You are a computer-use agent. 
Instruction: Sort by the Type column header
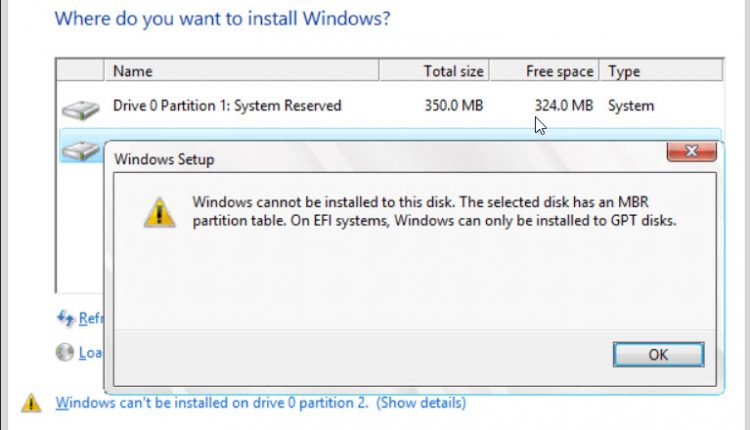[x=661, y=71]
